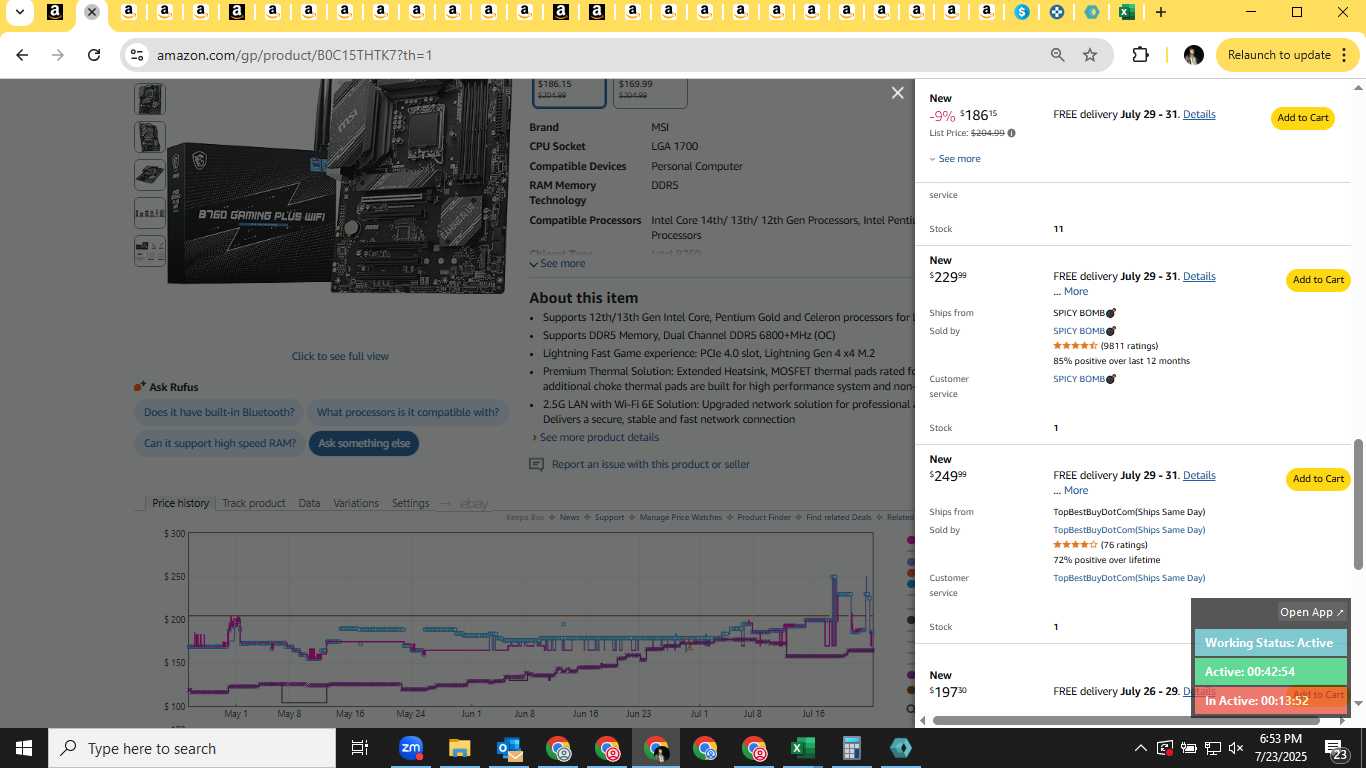Close the current active browser tab
Viewport: 1366px width, 768px height.
(91, 12)
